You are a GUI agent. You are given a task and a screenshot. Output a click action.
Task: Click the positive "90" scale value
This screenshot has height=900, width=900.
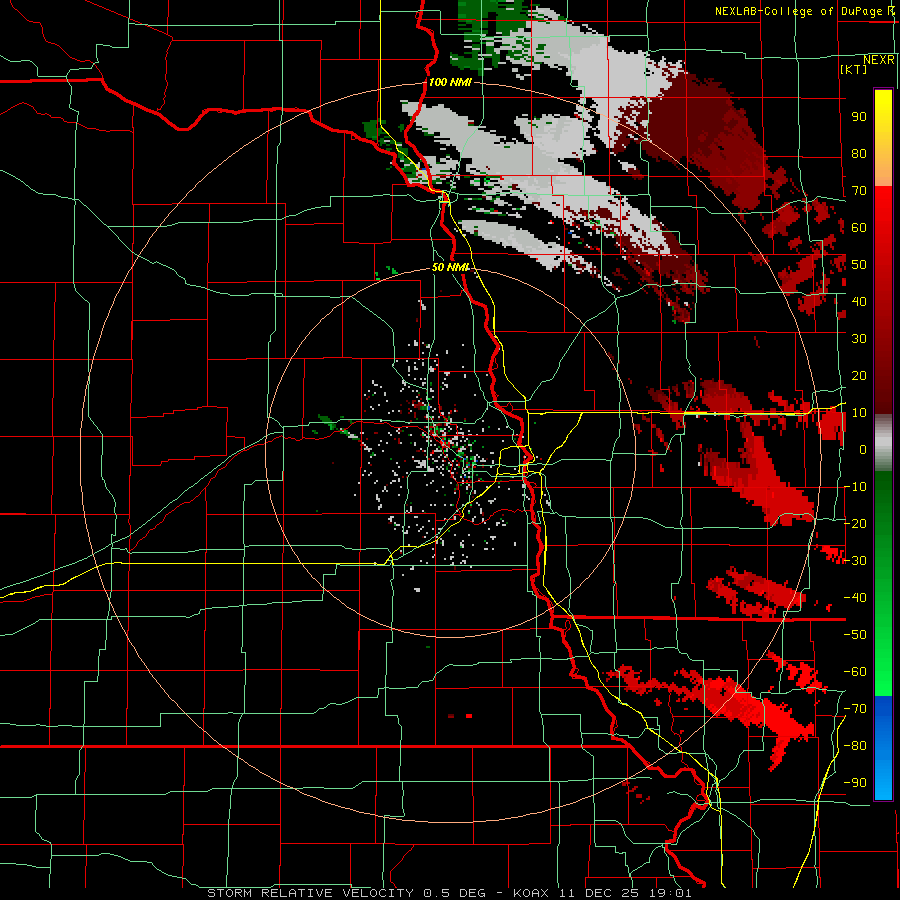pos(859,117)
